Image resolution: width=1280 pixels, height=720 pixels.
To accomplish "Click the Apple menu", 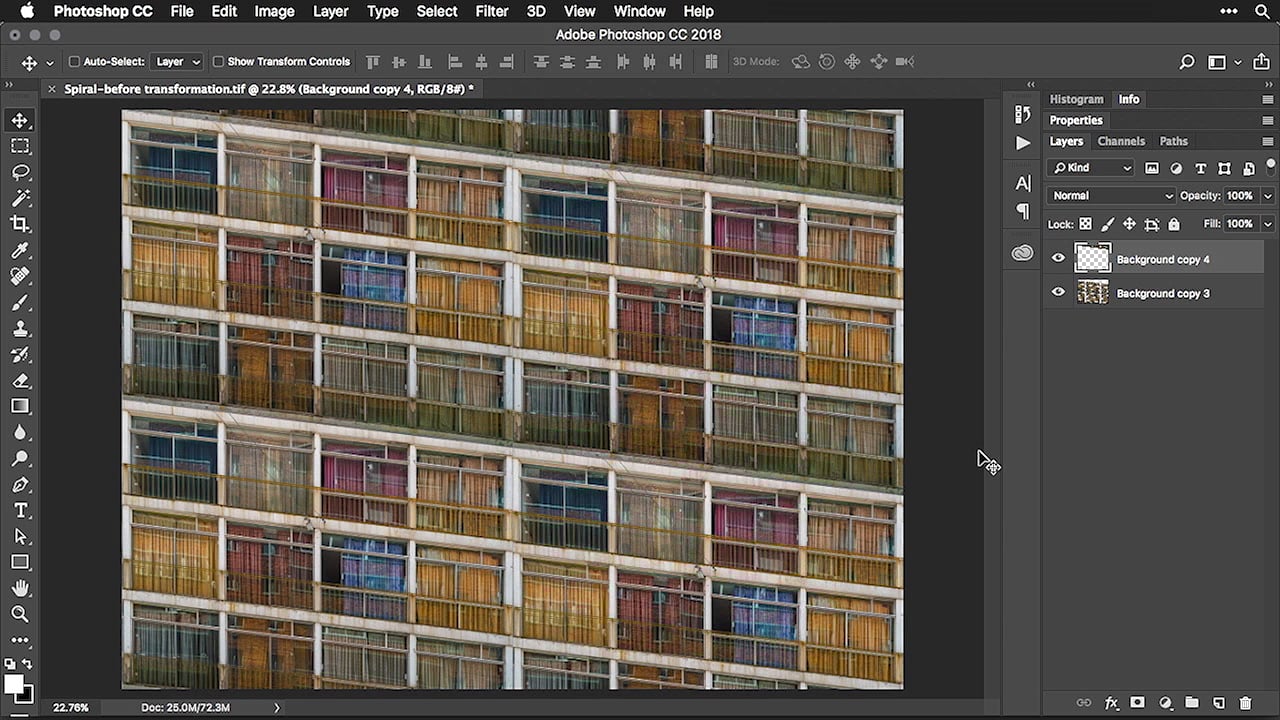I will click(x=27, y=11).
